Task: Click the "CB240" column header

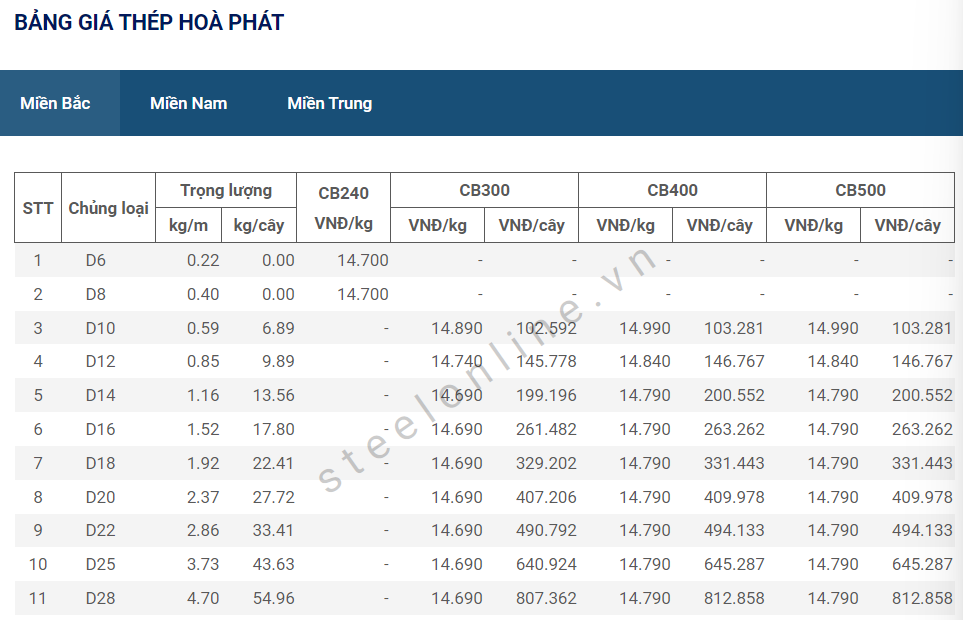Action: pyautogui.click(x=343, y=208)
